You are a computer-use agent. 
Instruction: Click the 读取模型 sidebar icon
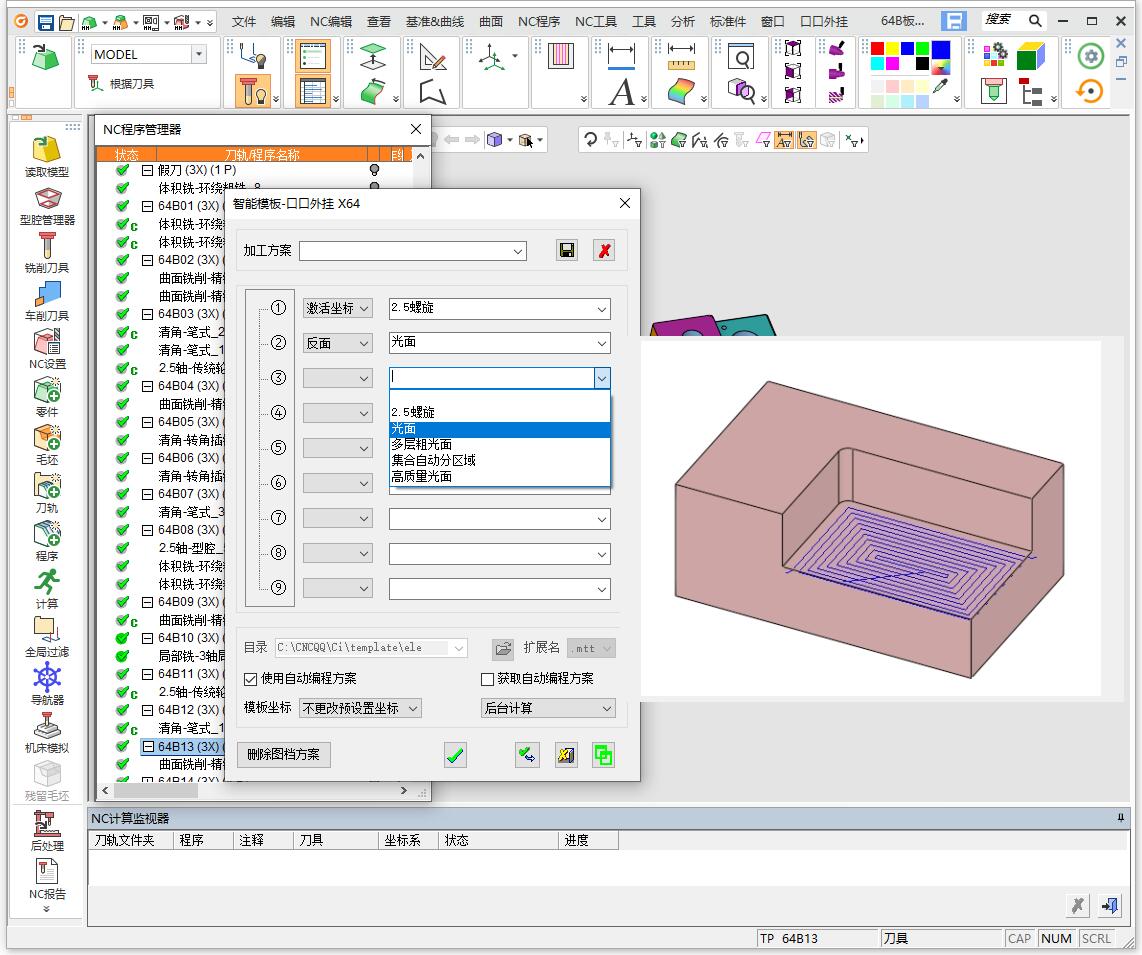point(47,151)
